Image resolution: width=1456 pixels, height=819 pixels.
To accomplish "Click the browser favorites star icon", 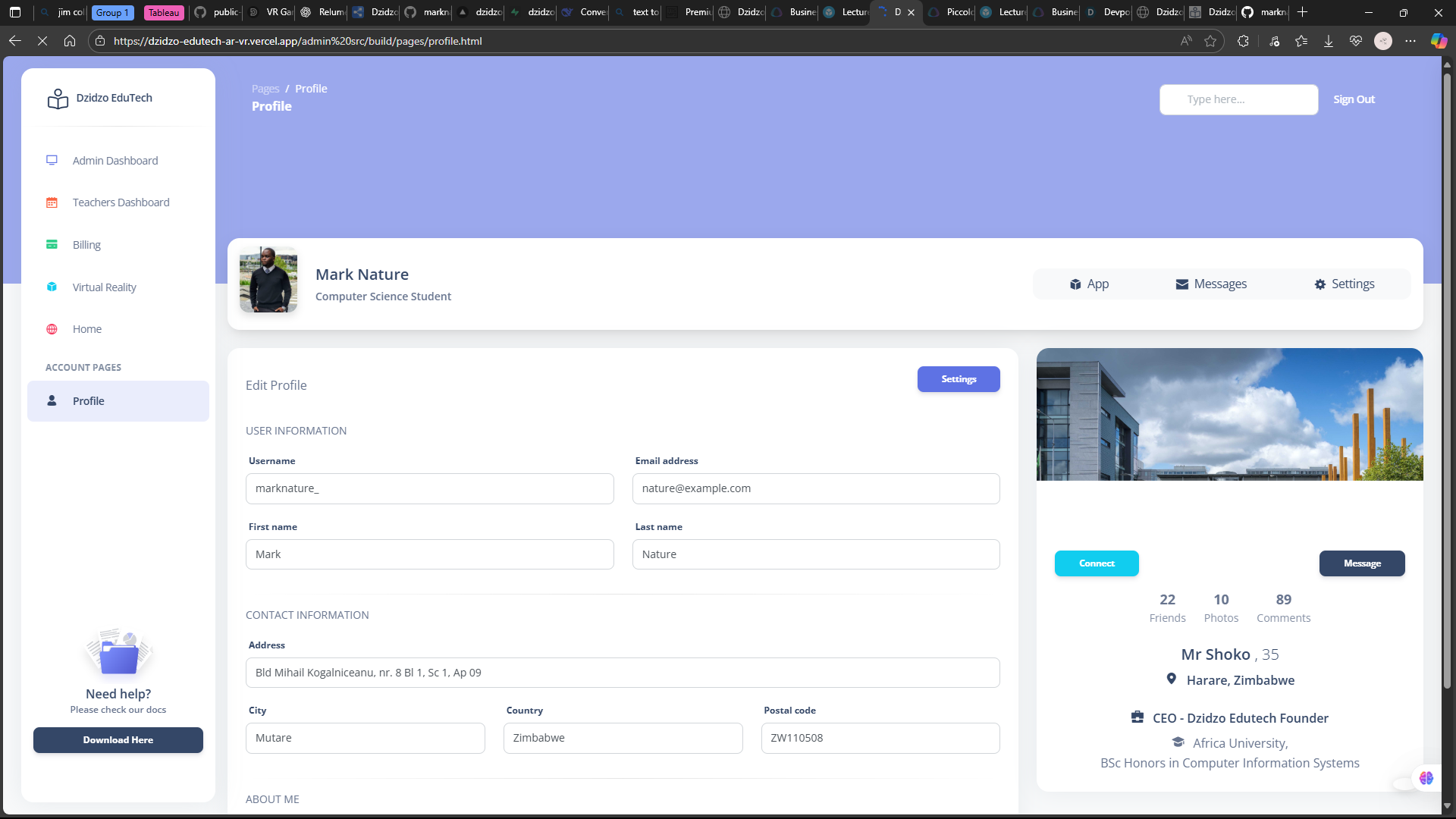I will 1210,41.
